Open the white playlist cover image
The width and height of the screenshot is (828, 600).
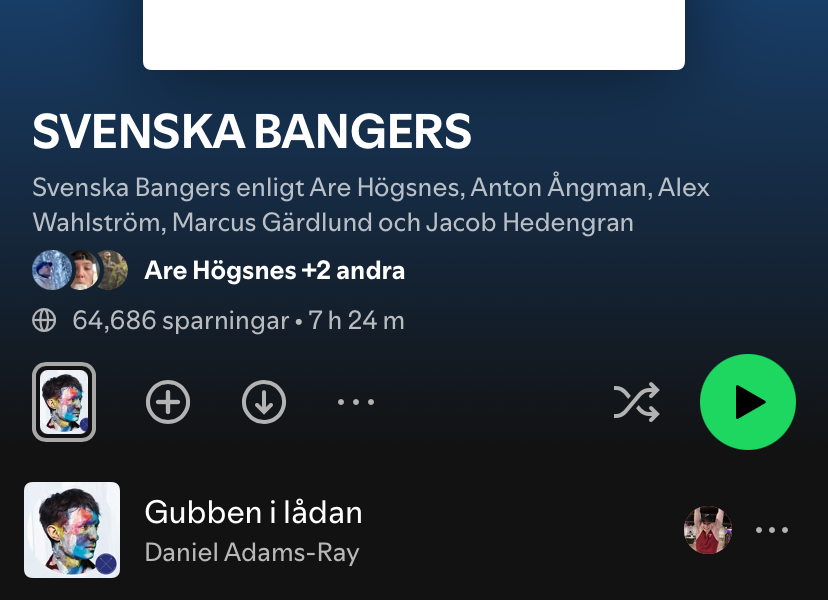[x=414, y=35]
